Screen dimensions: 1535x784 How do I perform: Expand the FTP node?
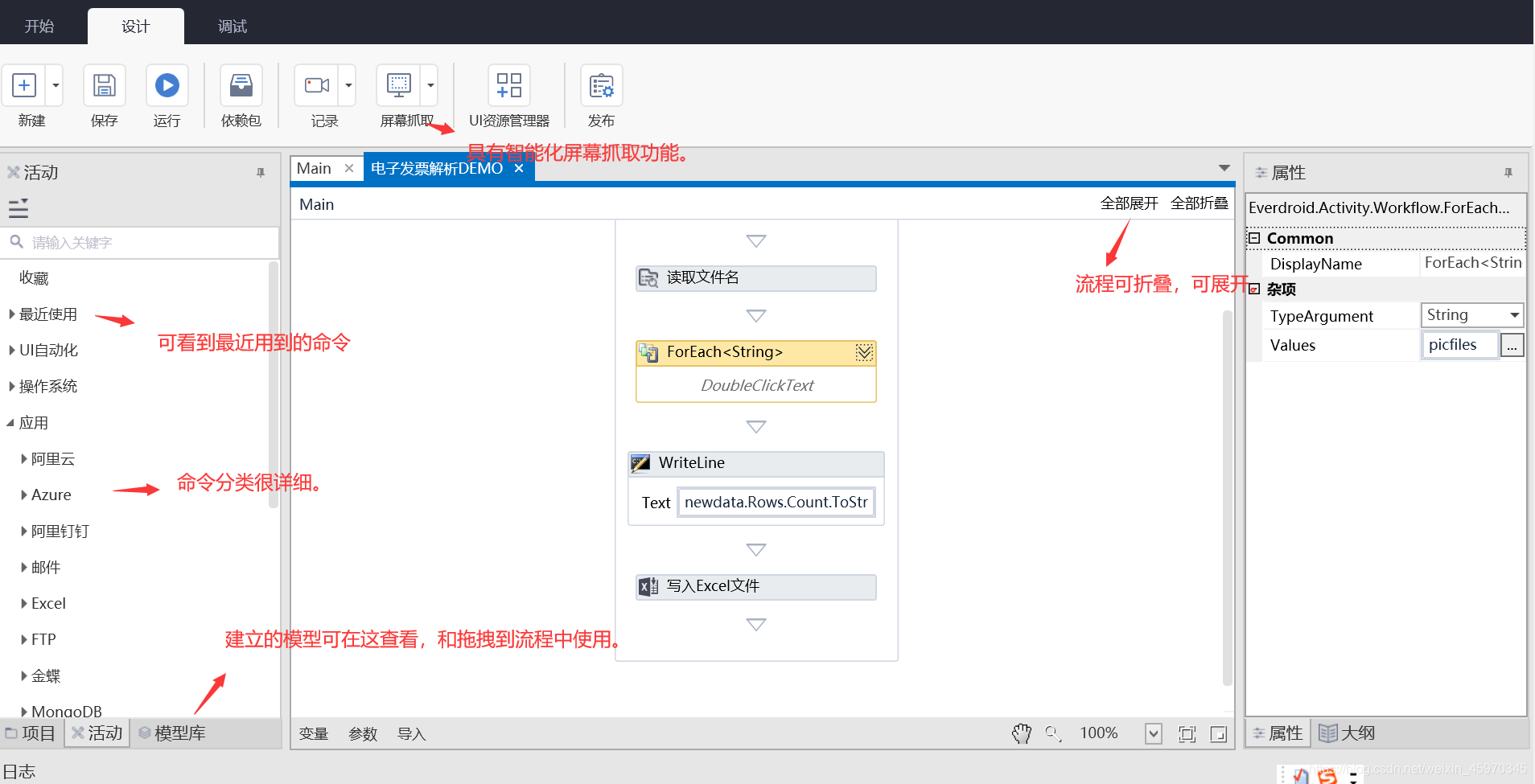tap(24, 639)
